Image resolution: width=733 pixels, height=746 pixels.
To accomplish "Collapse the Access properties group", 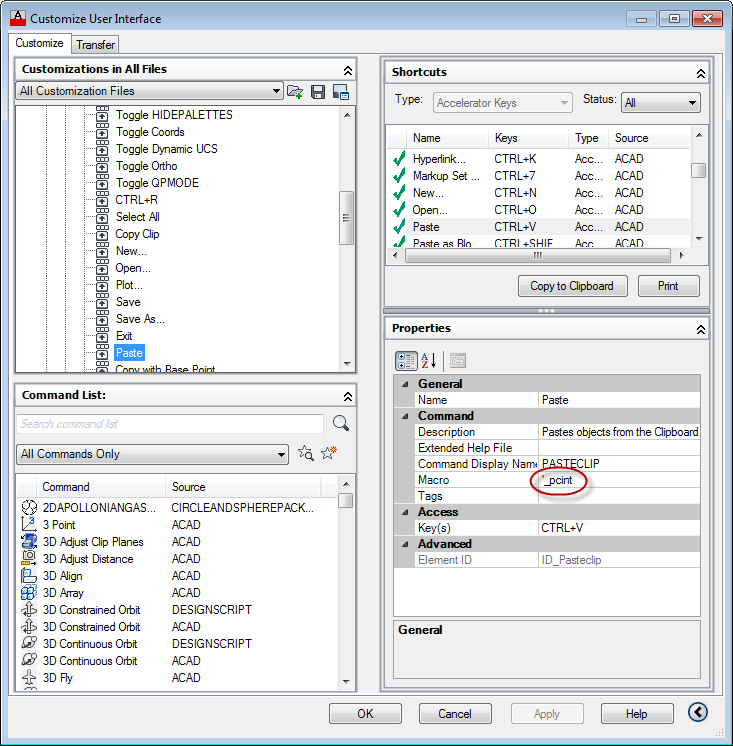I will [x=405, y=512].
